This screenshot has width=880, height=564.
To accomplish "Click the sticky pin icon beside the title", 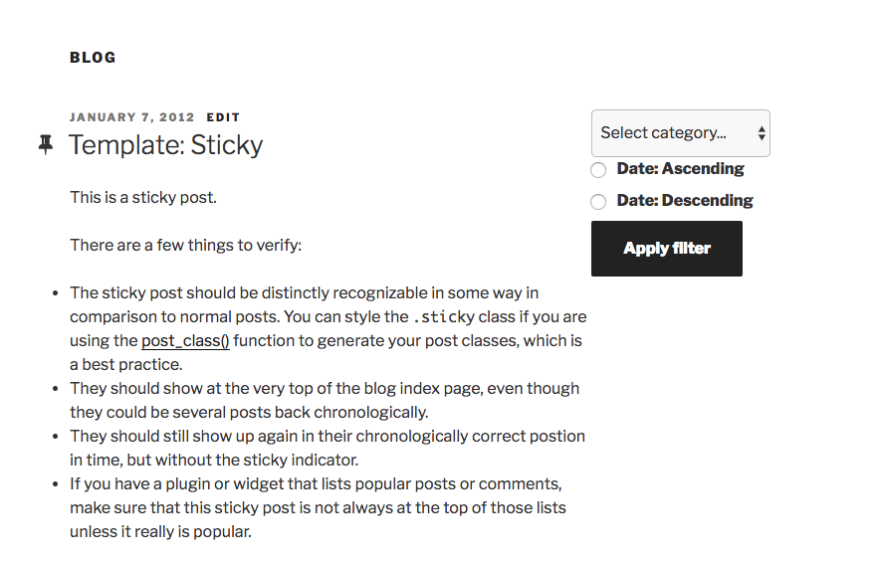I will pos(45,145).
